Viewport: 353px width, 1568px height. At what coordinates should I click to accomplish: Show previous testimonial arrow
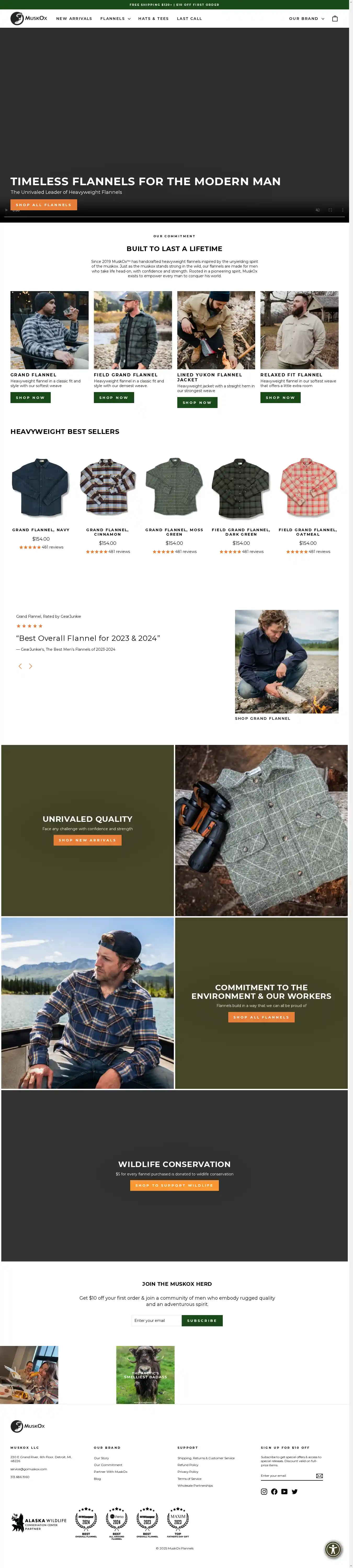coord(20,666)
